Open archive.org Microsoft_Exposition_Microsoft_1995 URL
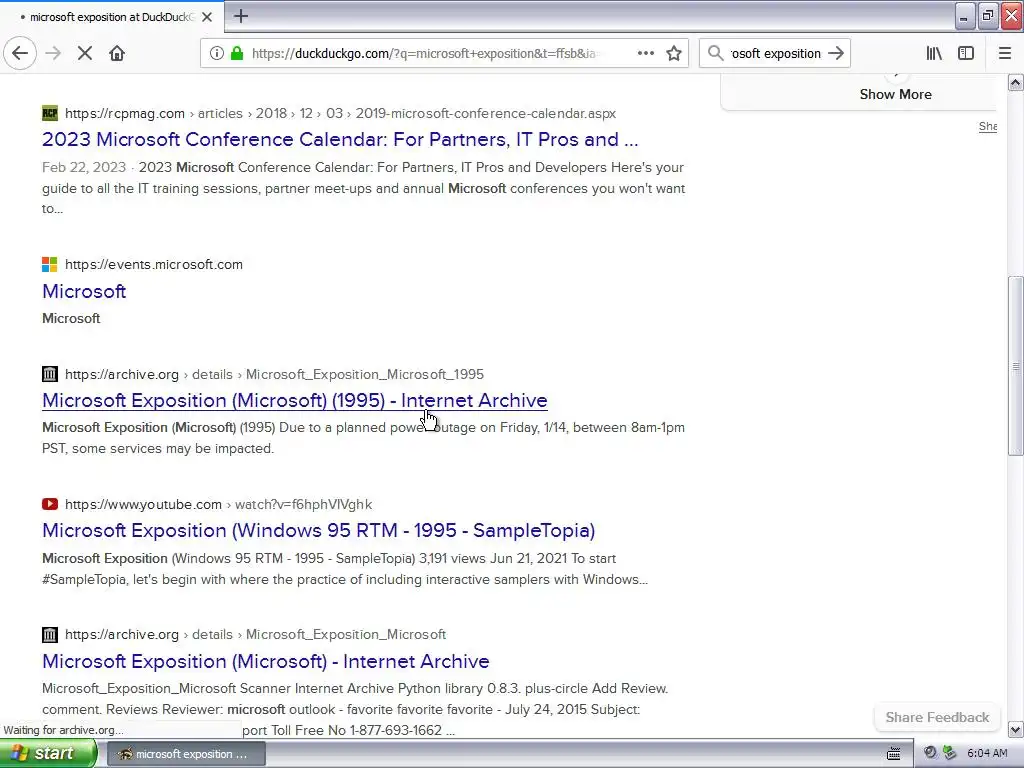Viewport: 1024px width, 768px height. (x=274, y=374)
